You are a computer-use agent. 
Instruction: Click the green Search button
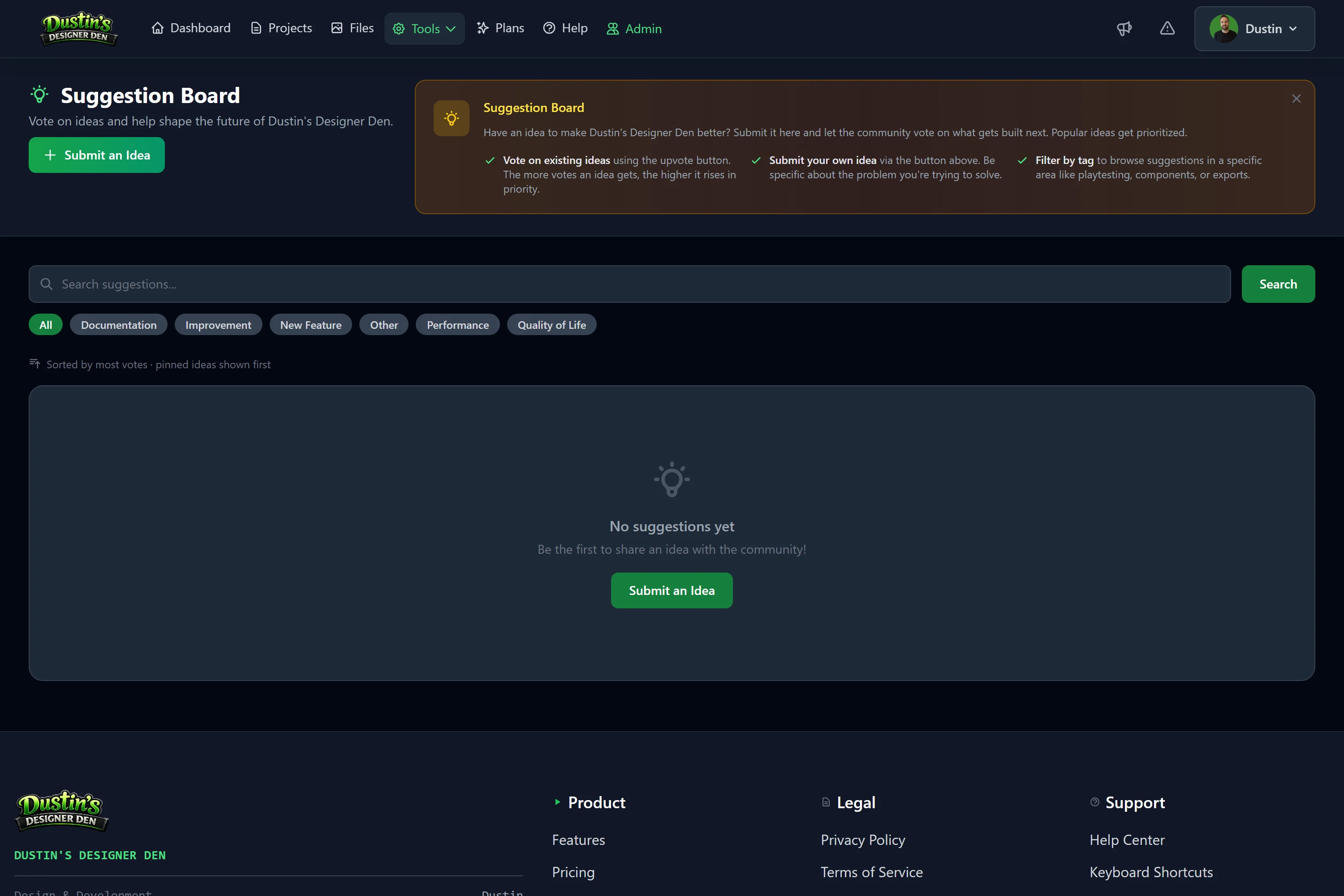pyautogui.click(x=1278, y=284)
